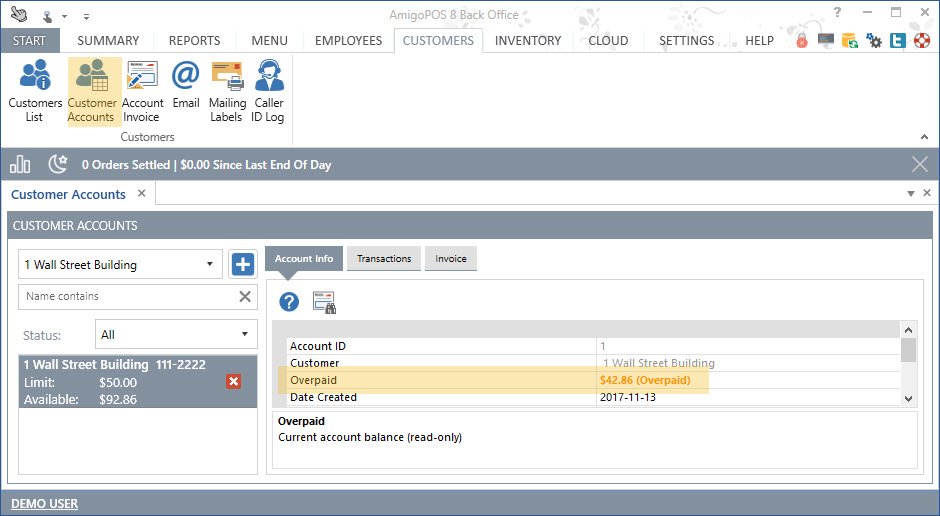Viewport: 940px width, 516px height.
Task: Open the INVENTORY ribbon tab
Action: point(527,41)
